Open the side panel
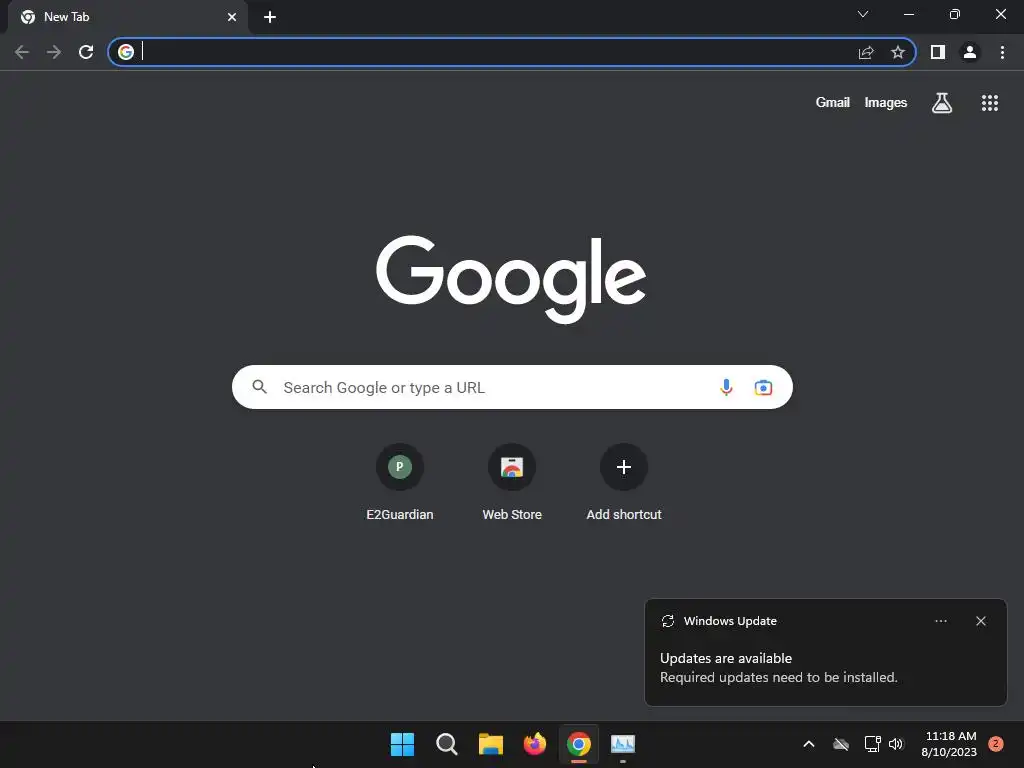 pyautogui.click(x=938, y=52)
